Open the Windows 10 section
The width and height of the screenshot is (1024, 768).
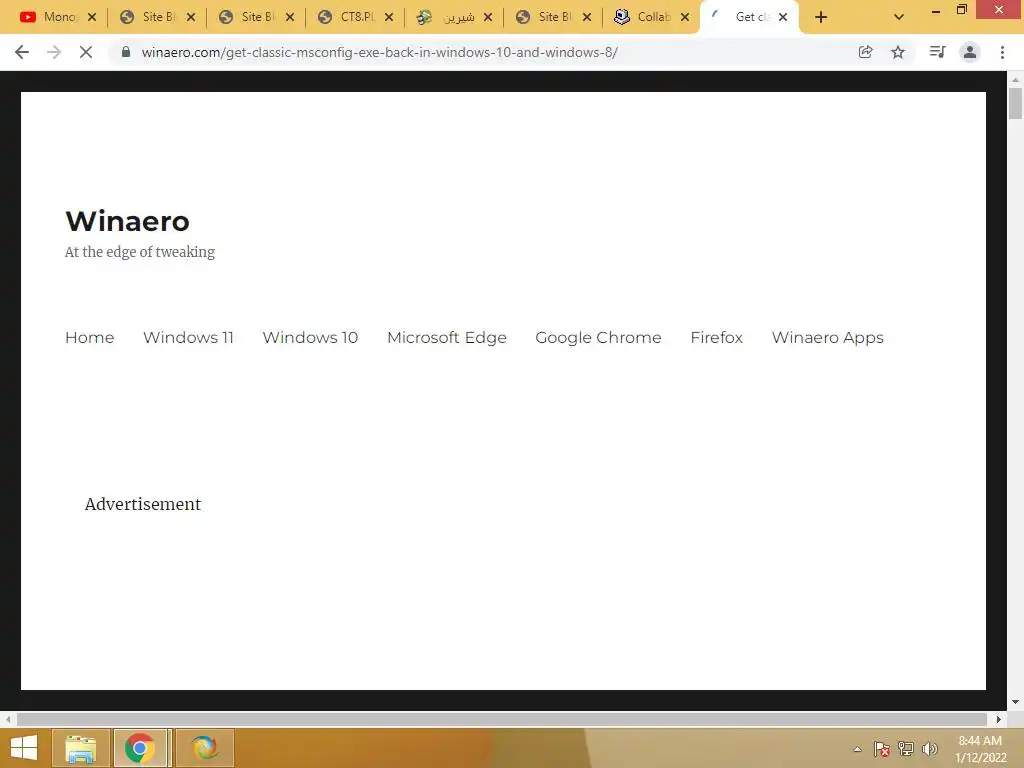point(310,338)
